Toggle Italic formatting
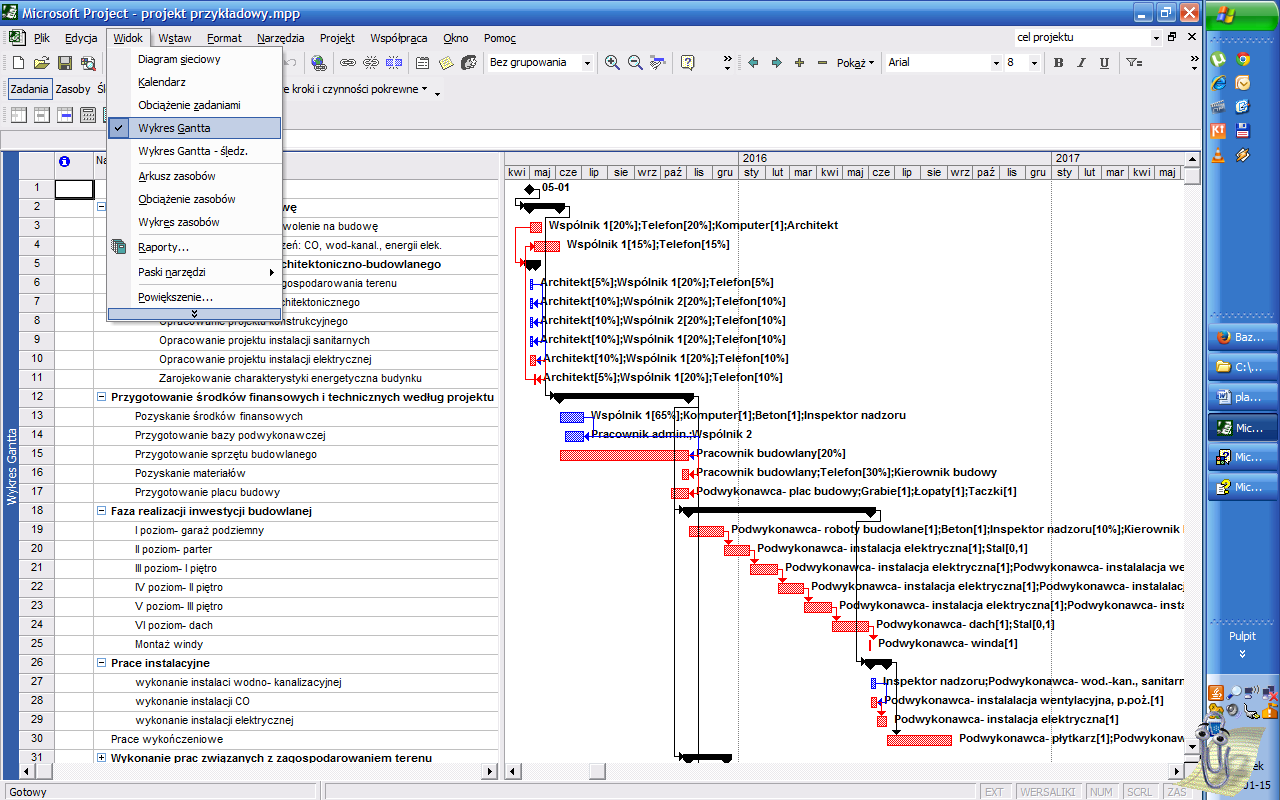Image resolution: width=1280 pixels, height=800 pixels. click(1081, 63)
